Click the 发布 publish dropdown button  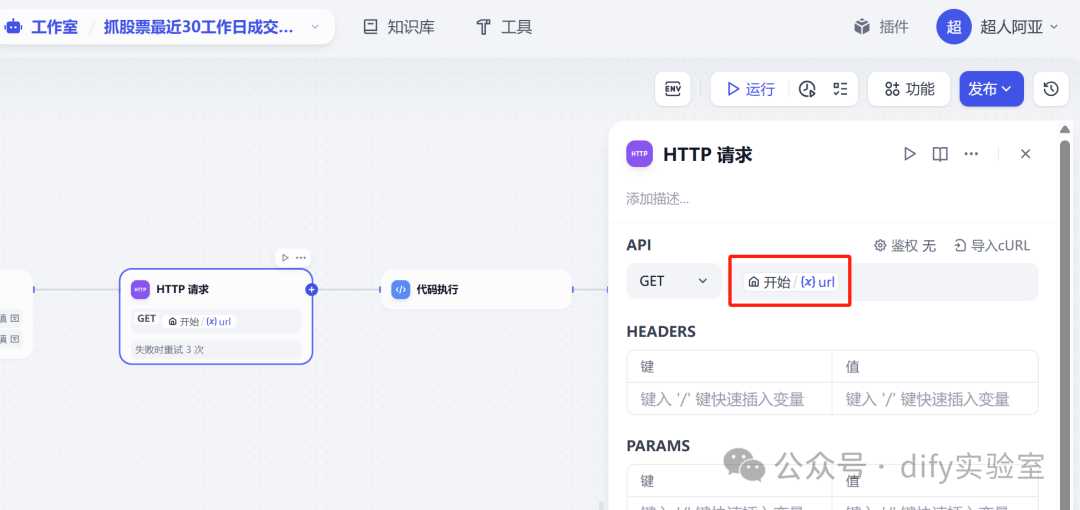tap(991, 89)
